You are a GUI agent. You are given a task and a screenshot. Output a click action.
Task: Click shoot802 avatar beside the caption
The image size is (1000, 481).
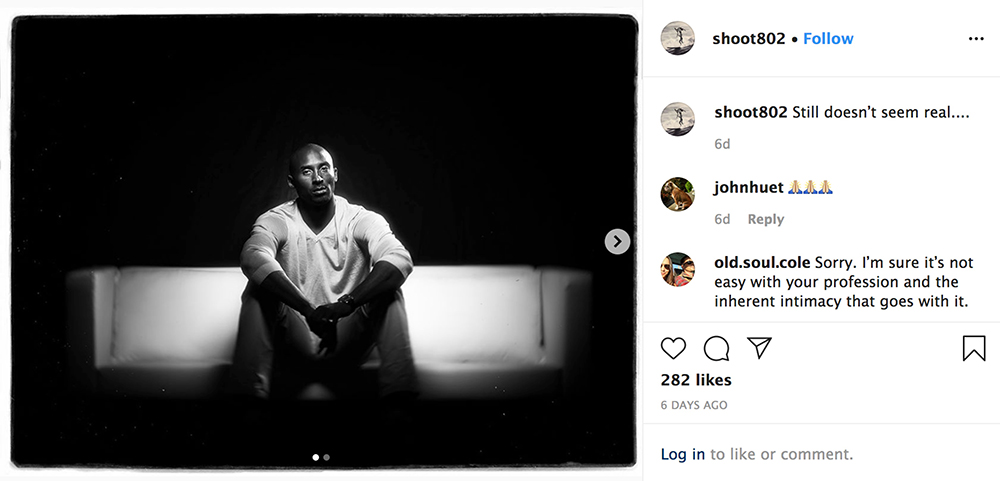pyautogui.click(x=678, y=119)
